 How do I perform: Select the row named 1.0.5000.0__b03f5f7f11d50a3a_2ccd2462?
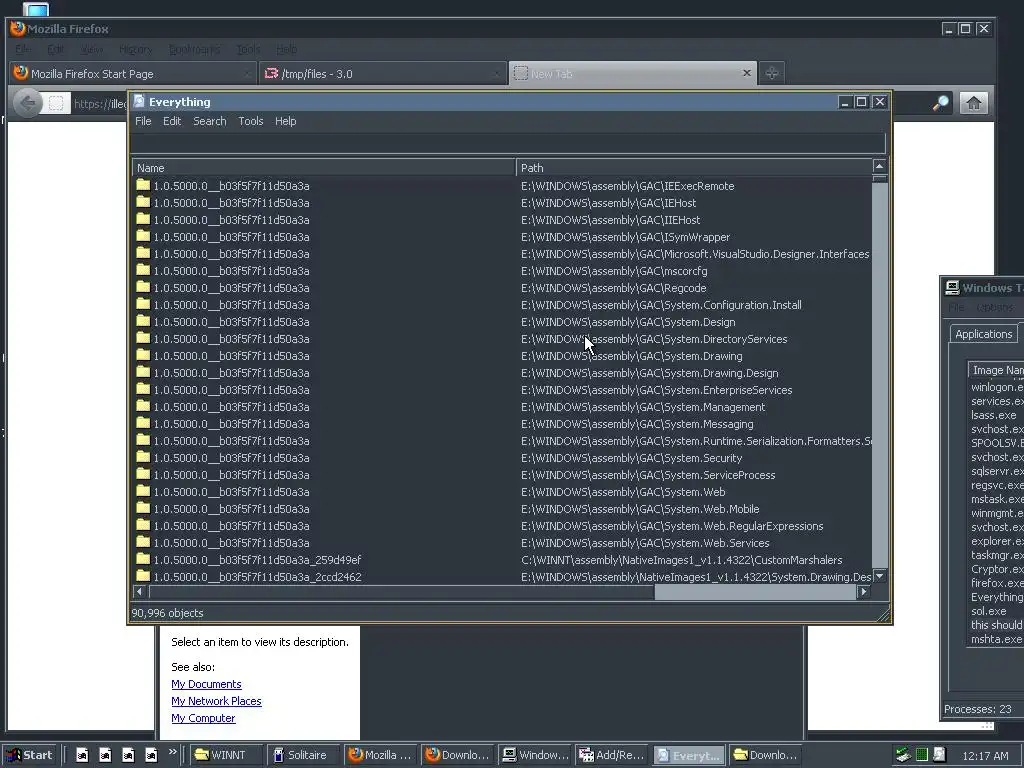coord(502,577)
